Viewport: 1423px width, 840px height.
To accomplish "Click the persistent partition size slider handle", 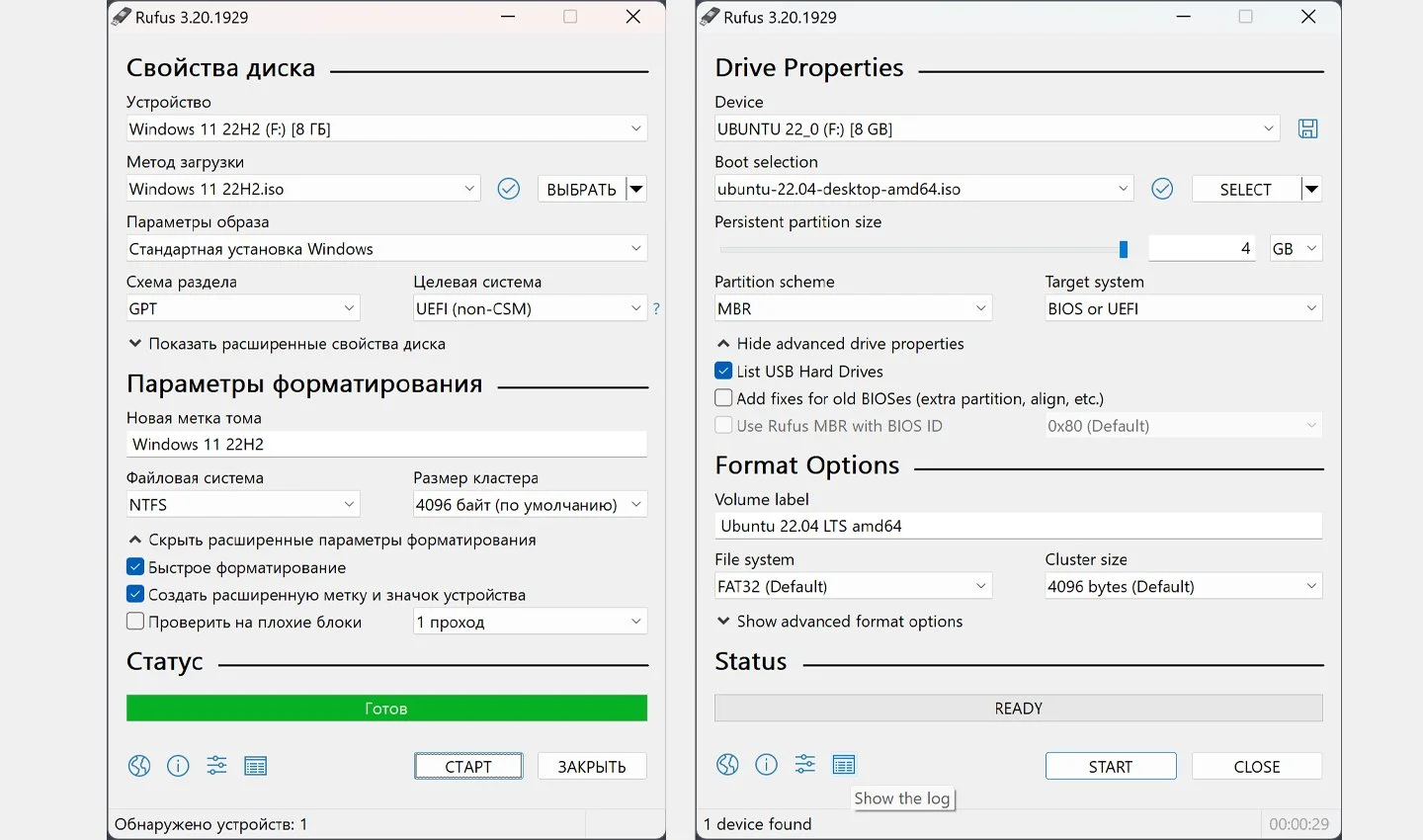I will pos(1124,249).
